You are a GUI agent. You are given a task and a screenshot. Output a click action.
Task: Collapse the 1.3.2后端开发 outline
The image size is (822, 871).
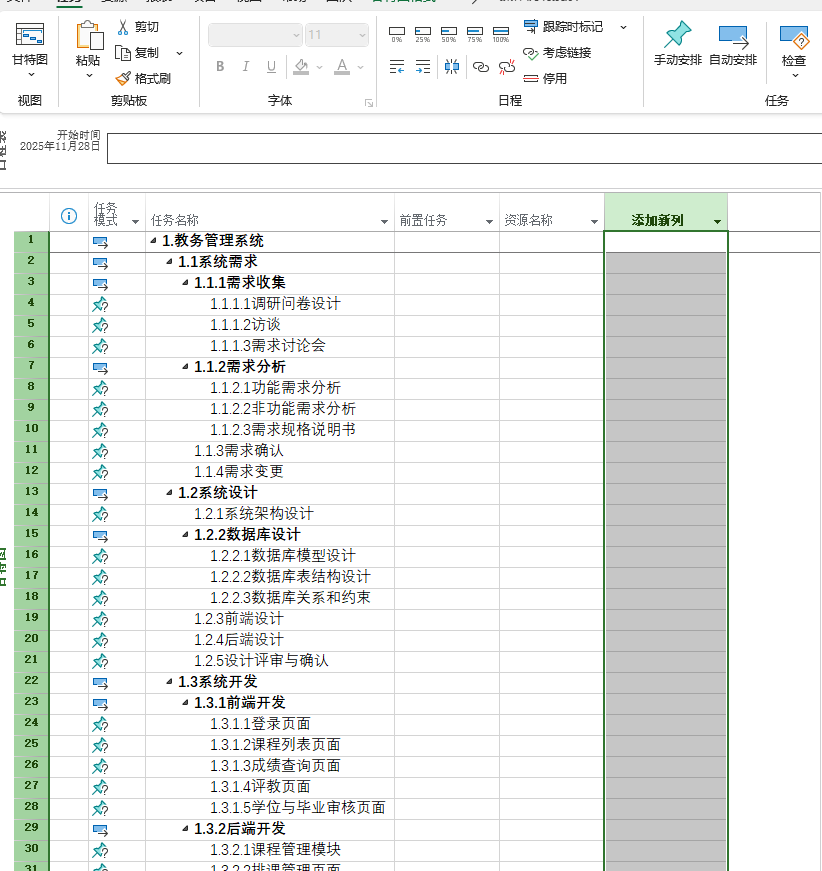[x=186, y=828]
